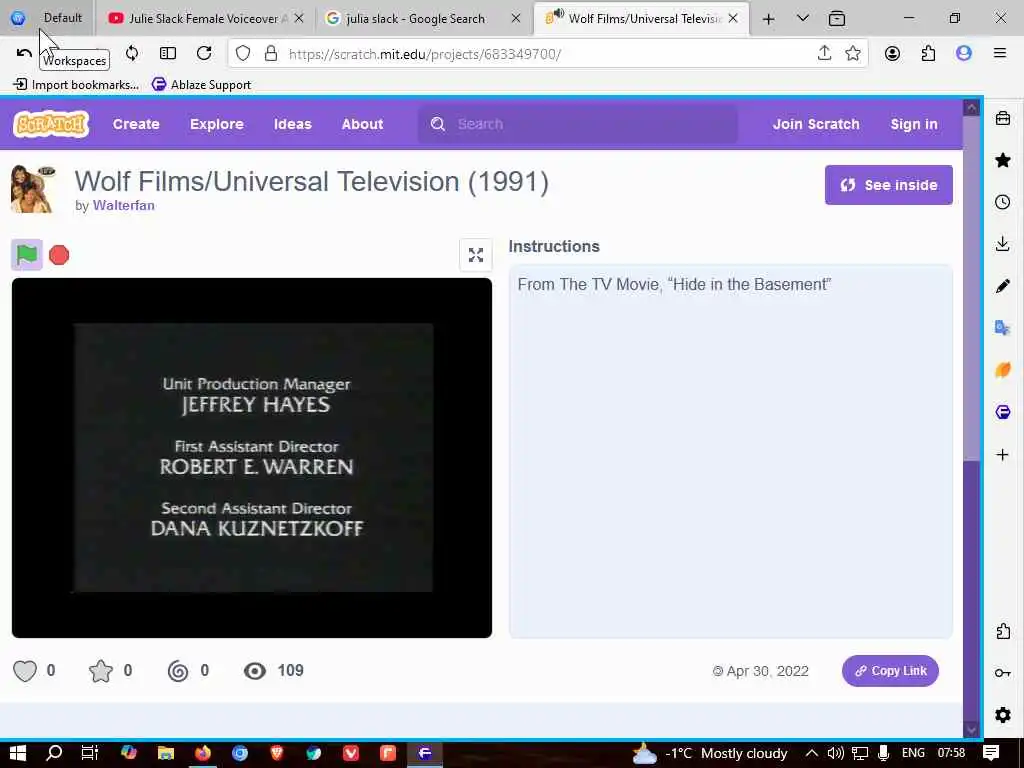Open the sidebar translate icon
1024x768 pixels.
coord(1003,328)
